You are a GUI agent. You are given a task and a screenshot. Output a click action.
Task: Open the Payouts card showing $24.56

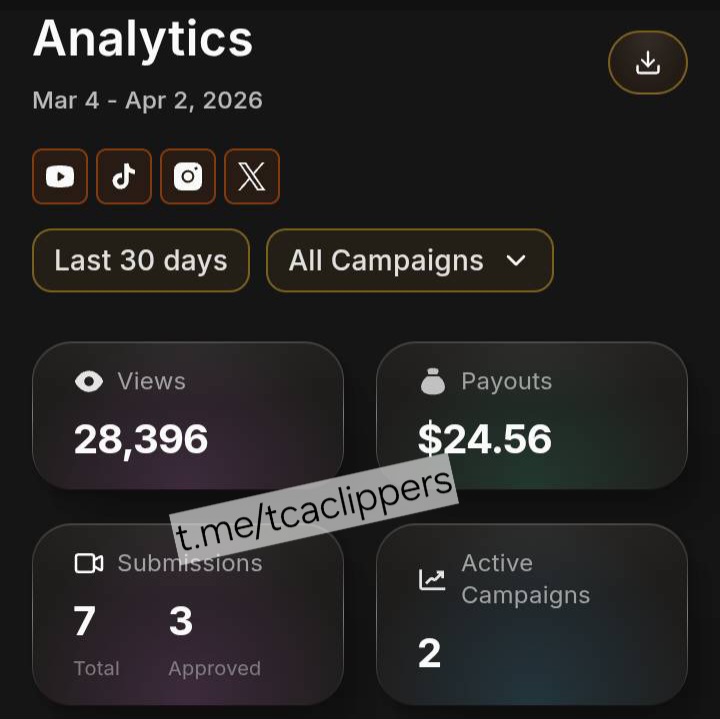tap(531, 415)
